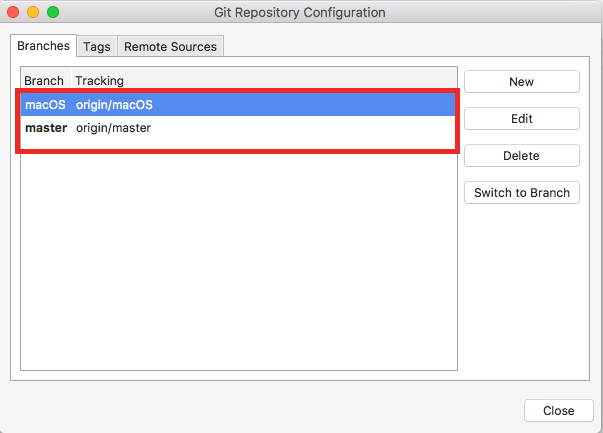Select the Branches tab
The width and height of the screenshot is (603, 433).
coord(44,47)
